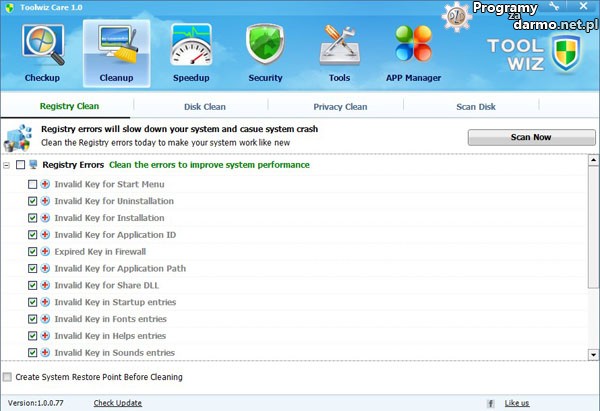Collapse the Registry Errors tree node
The width and height of the screenshot is (600, 411).
pos(8,165)
